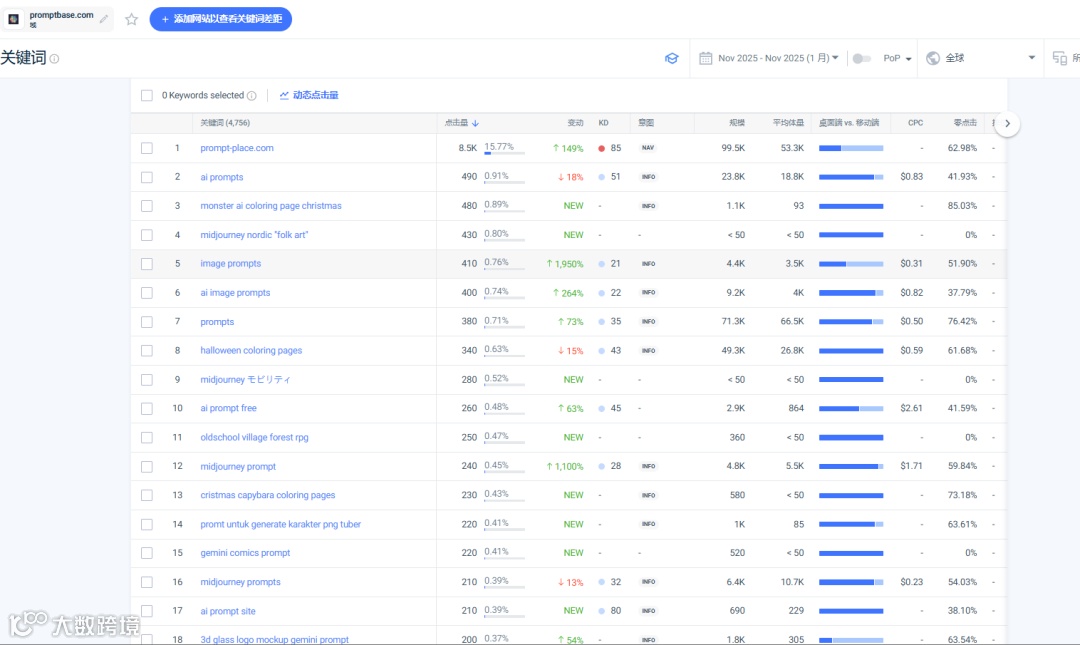This screenshot has width=1080, height=645.
Task: Open monster ai coloring page christmas keyword
Action: click(x=271, y=206)
